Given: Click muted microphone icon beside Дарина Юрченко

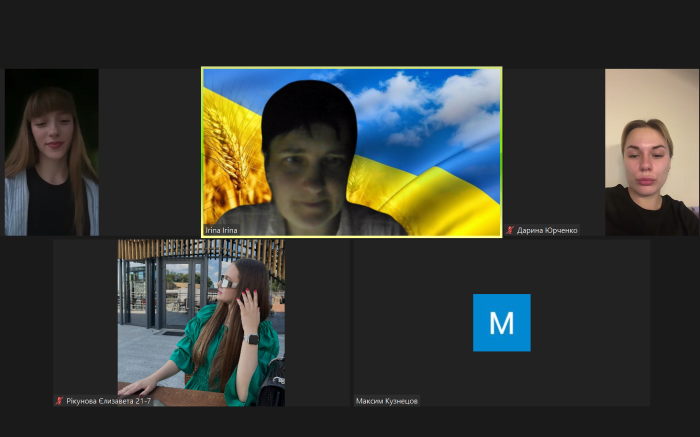Looking at the screenshot, I should coord(510,230).
